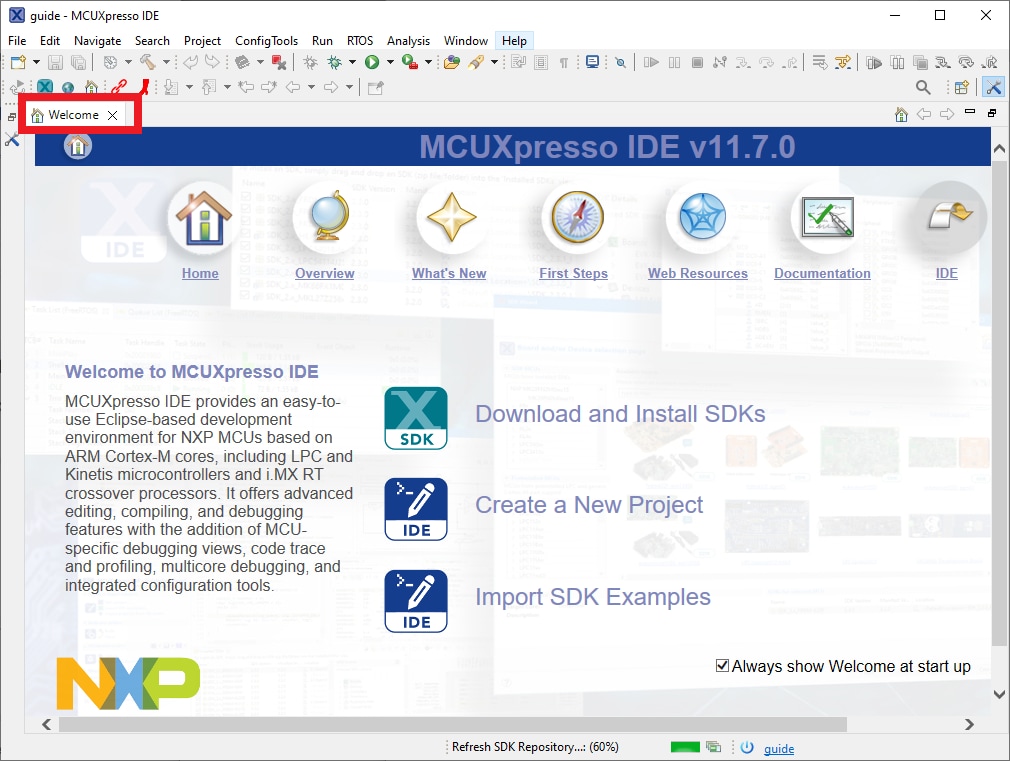The height and width of the screenshot is (761, 1010).
Task: Expand the Build hammer dropdown arrow
Action: coord(167,62)
